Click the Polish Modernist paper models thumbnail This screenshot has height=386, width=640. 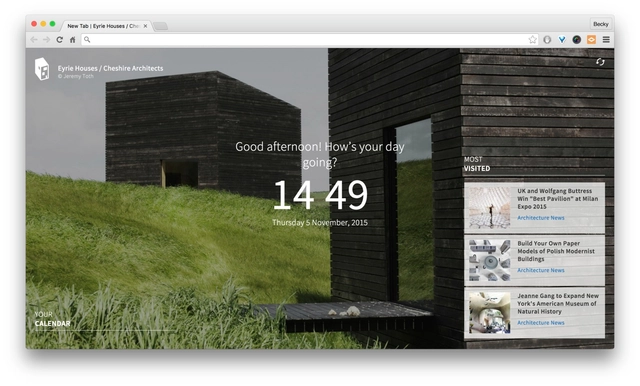click(489, 260)
